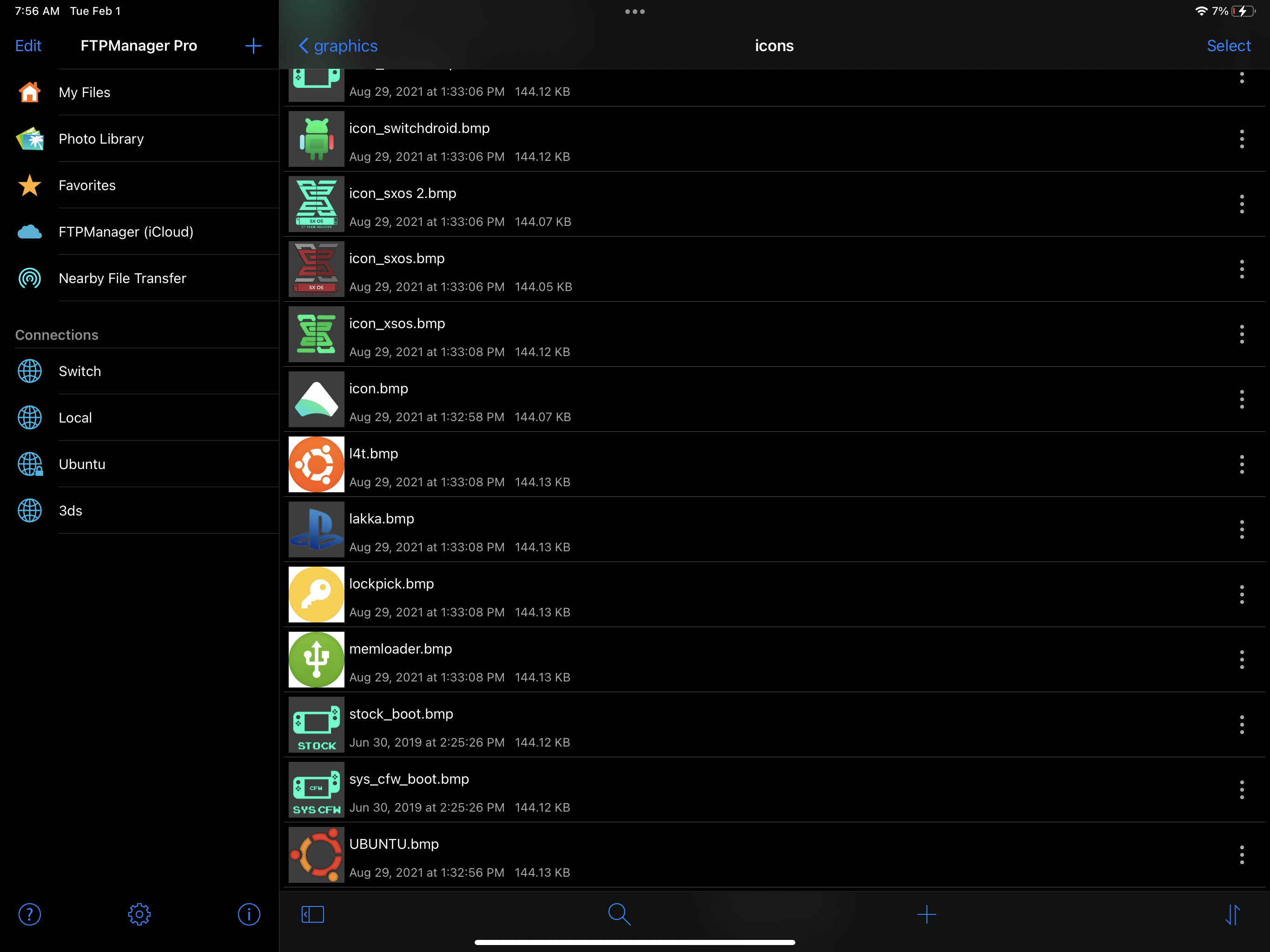
Task: Open more options for icon_sxos.bmp
Action: tap(1241, 269)
